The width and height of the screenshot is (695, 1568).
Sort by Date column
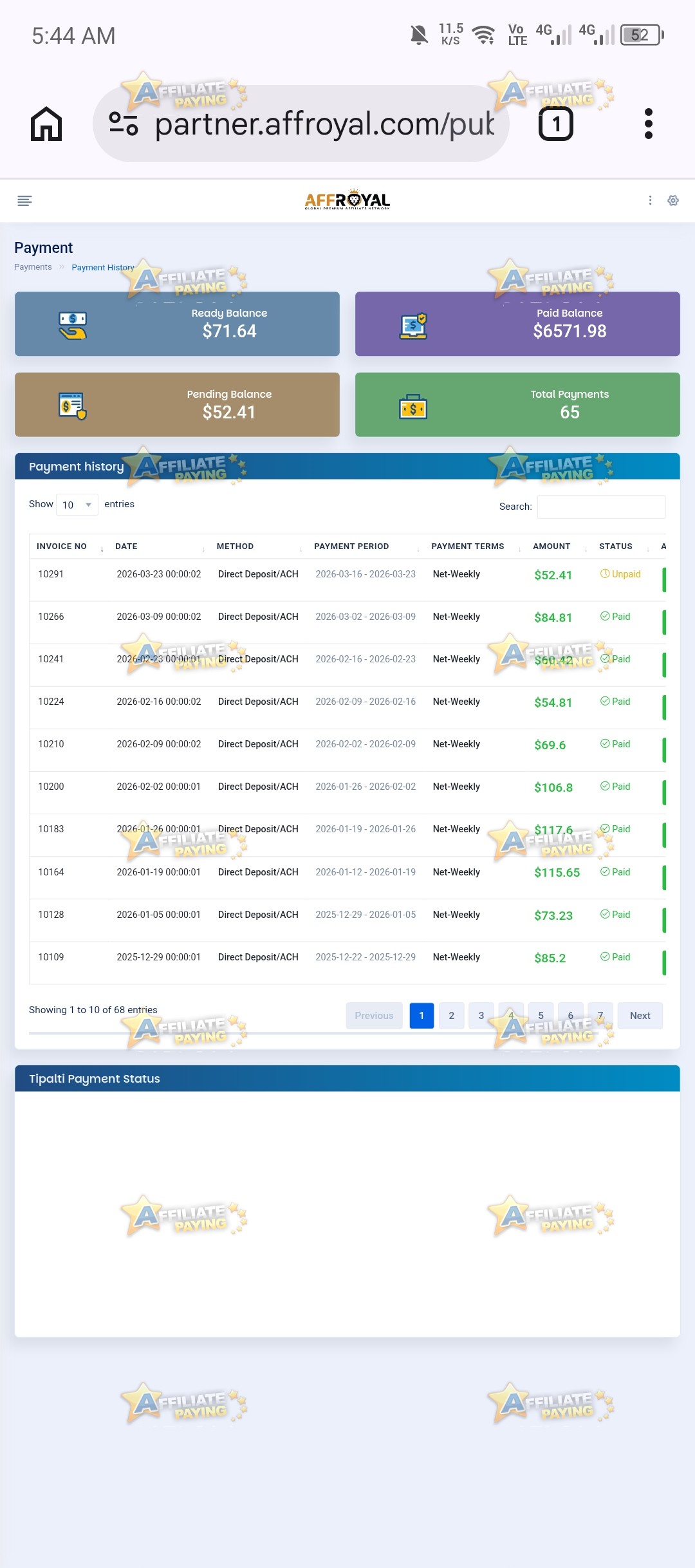coord(159,546)
